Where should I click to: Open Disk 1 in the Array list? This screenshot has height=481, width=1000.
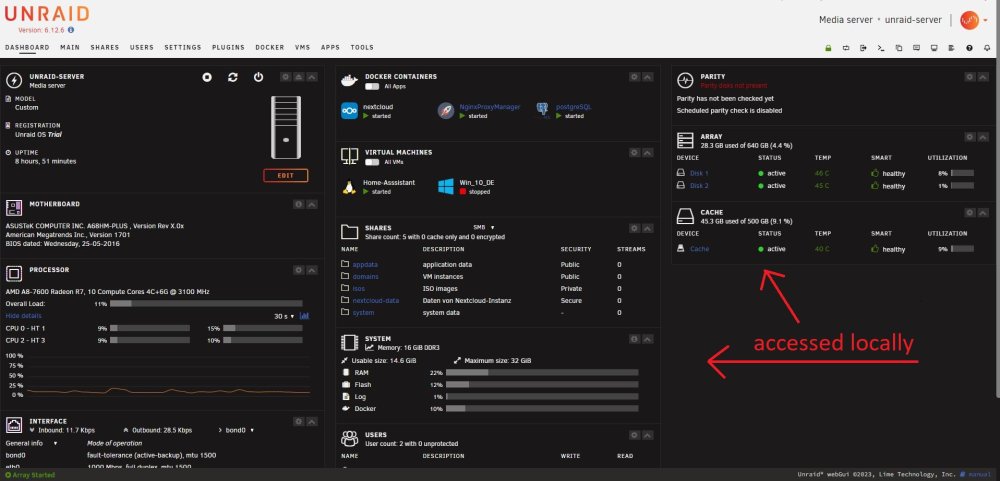click(x=700, y=174)
